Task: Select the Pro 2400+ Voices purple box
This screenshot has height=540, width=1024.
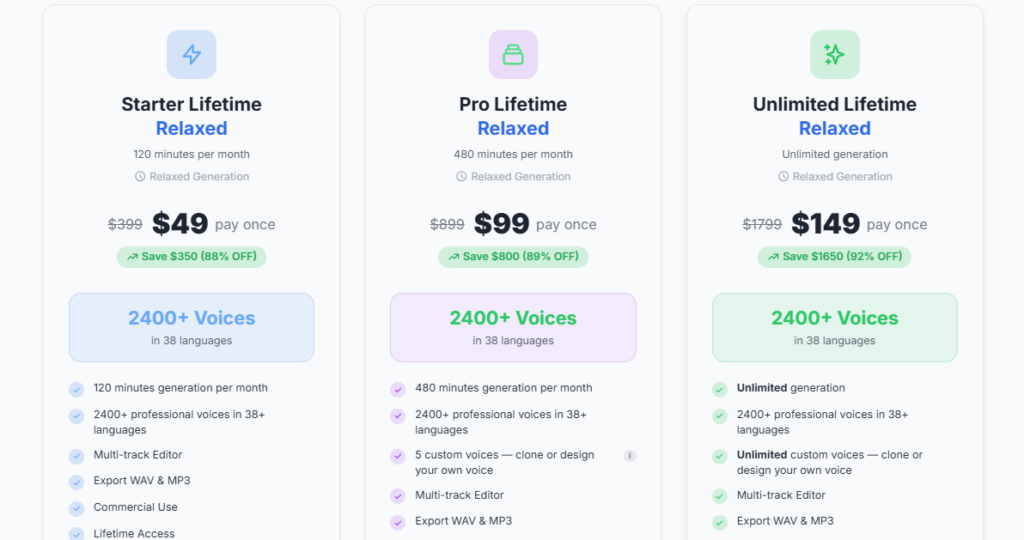Action: [513, 327]
